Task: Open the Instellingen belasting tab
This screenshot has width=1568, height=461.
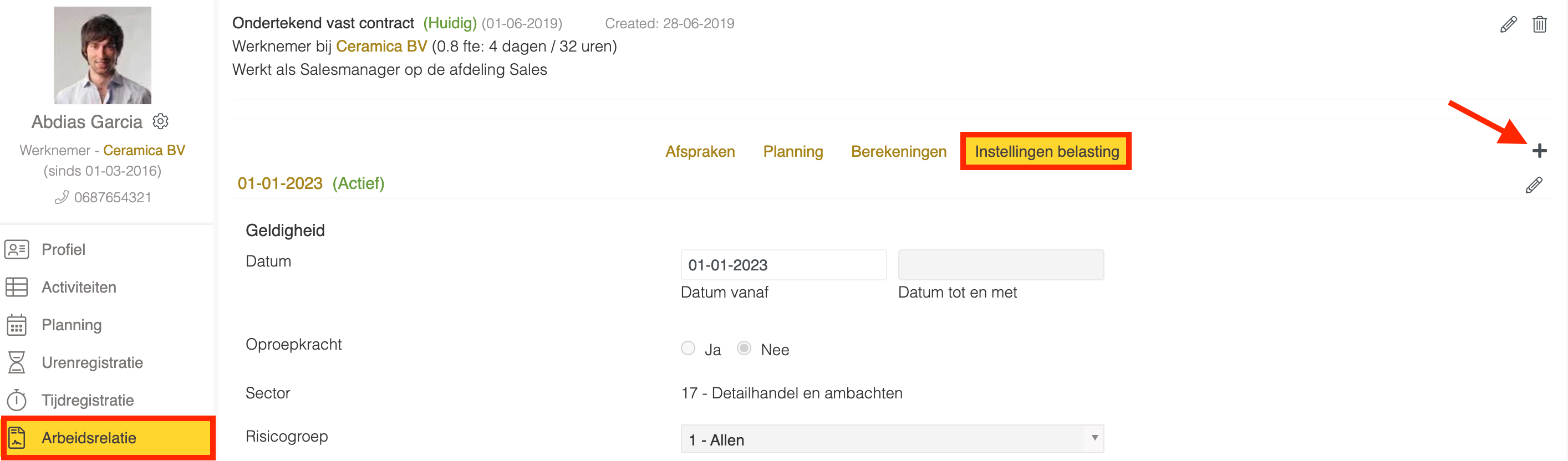Action: pyautogui.click(x=1046, y=151)
